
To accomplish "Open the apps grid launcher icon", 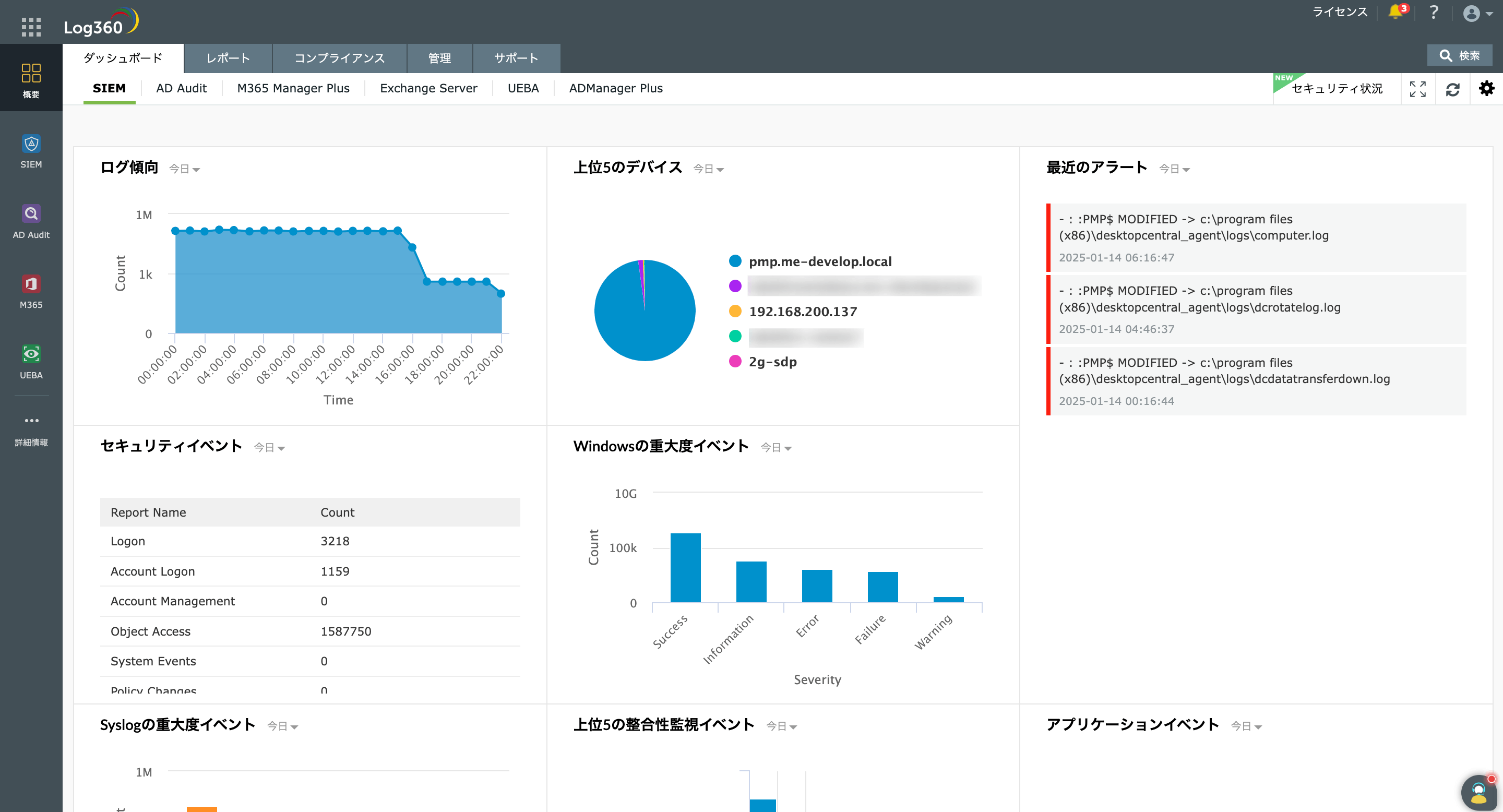I will click(x=31, y=27).
